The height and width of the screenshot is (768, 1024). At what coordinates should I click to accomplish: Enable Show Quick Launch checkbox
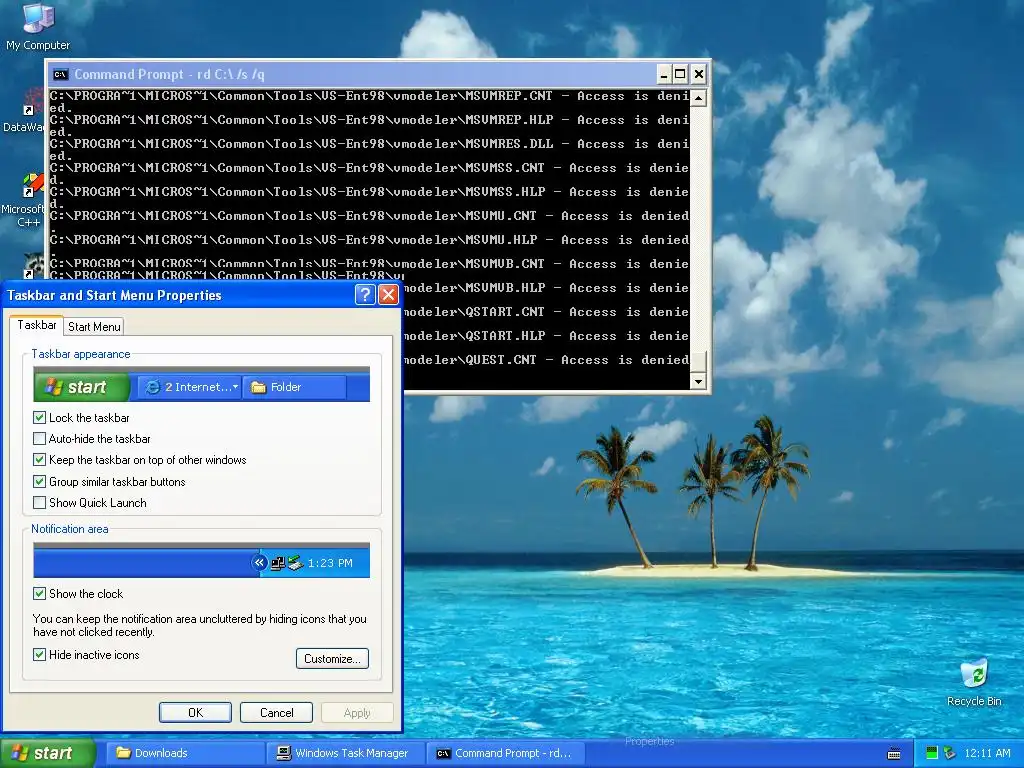39,503
